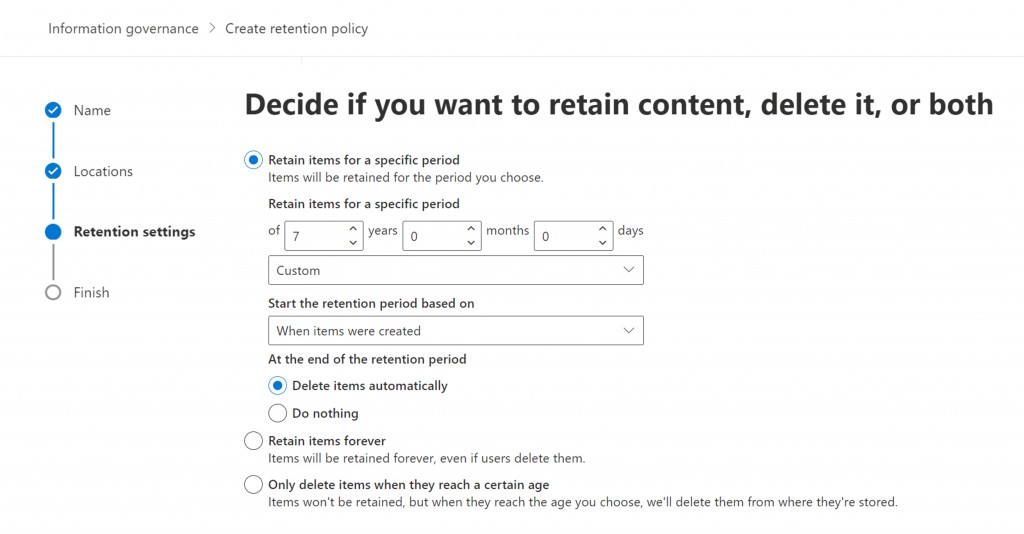Increase the years value with up arrow

click(x=353, y=228)
